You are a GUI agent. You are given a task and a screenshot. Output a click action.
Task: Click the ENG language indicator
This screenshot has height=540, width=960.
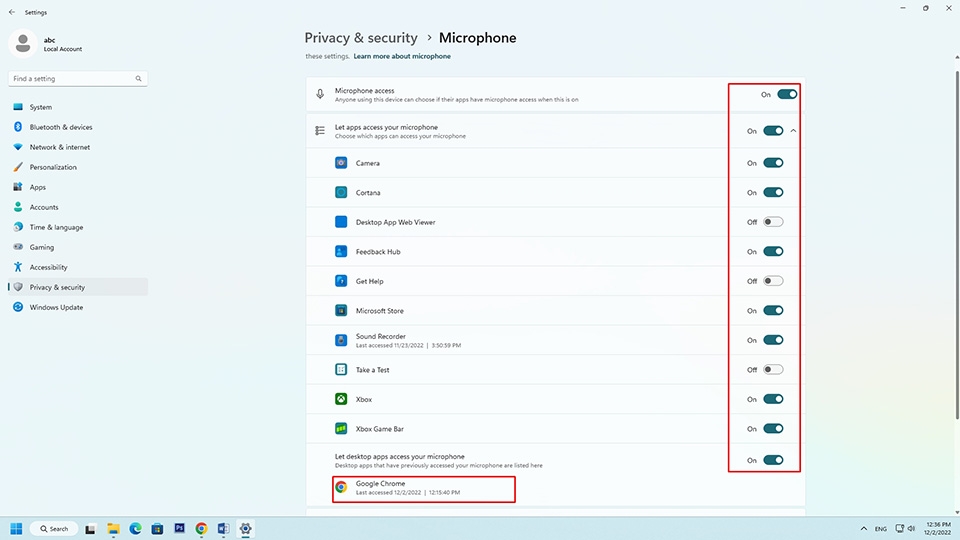tap(880, 529)
